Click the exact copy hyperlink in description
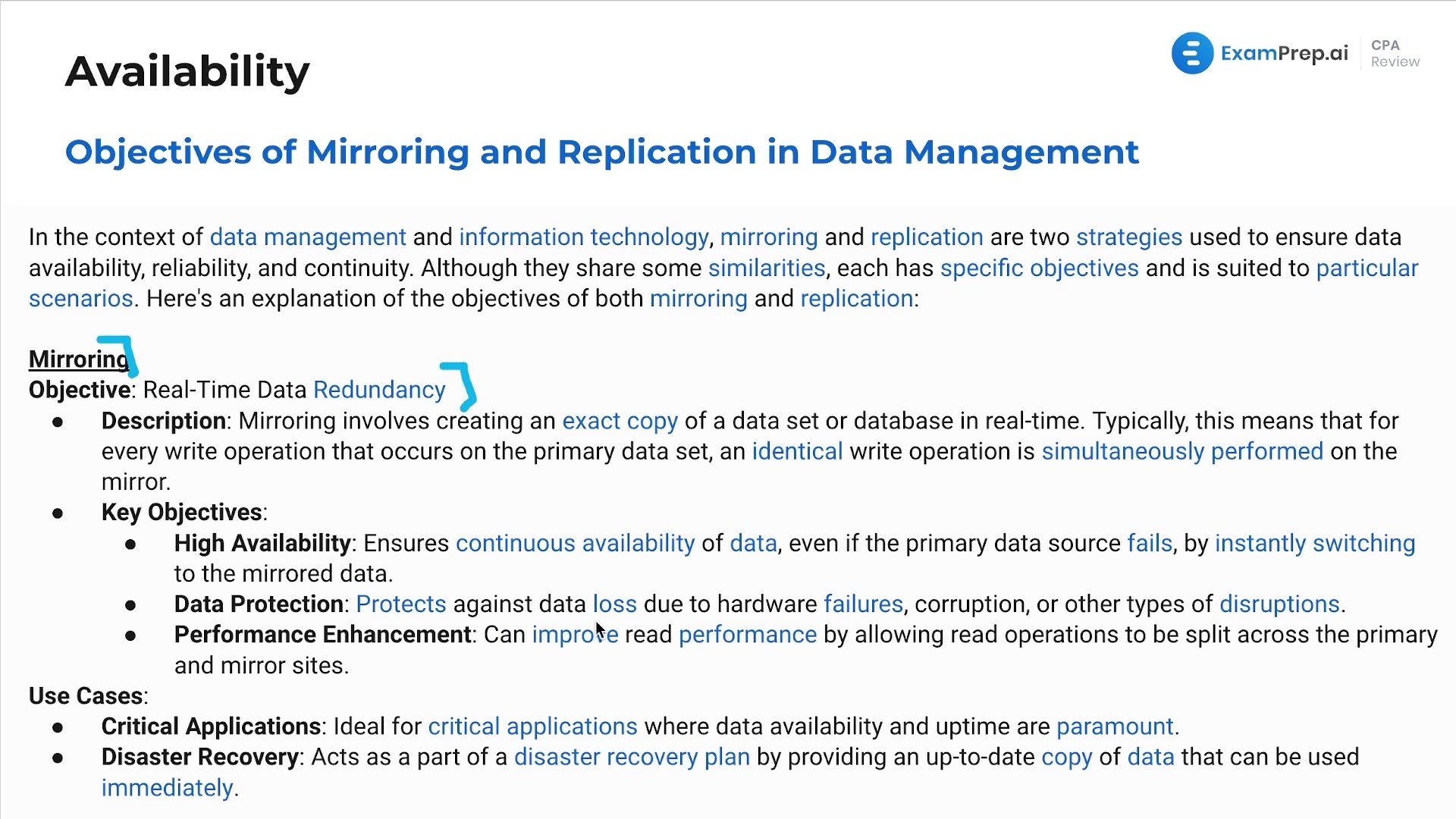 (619, 420)
